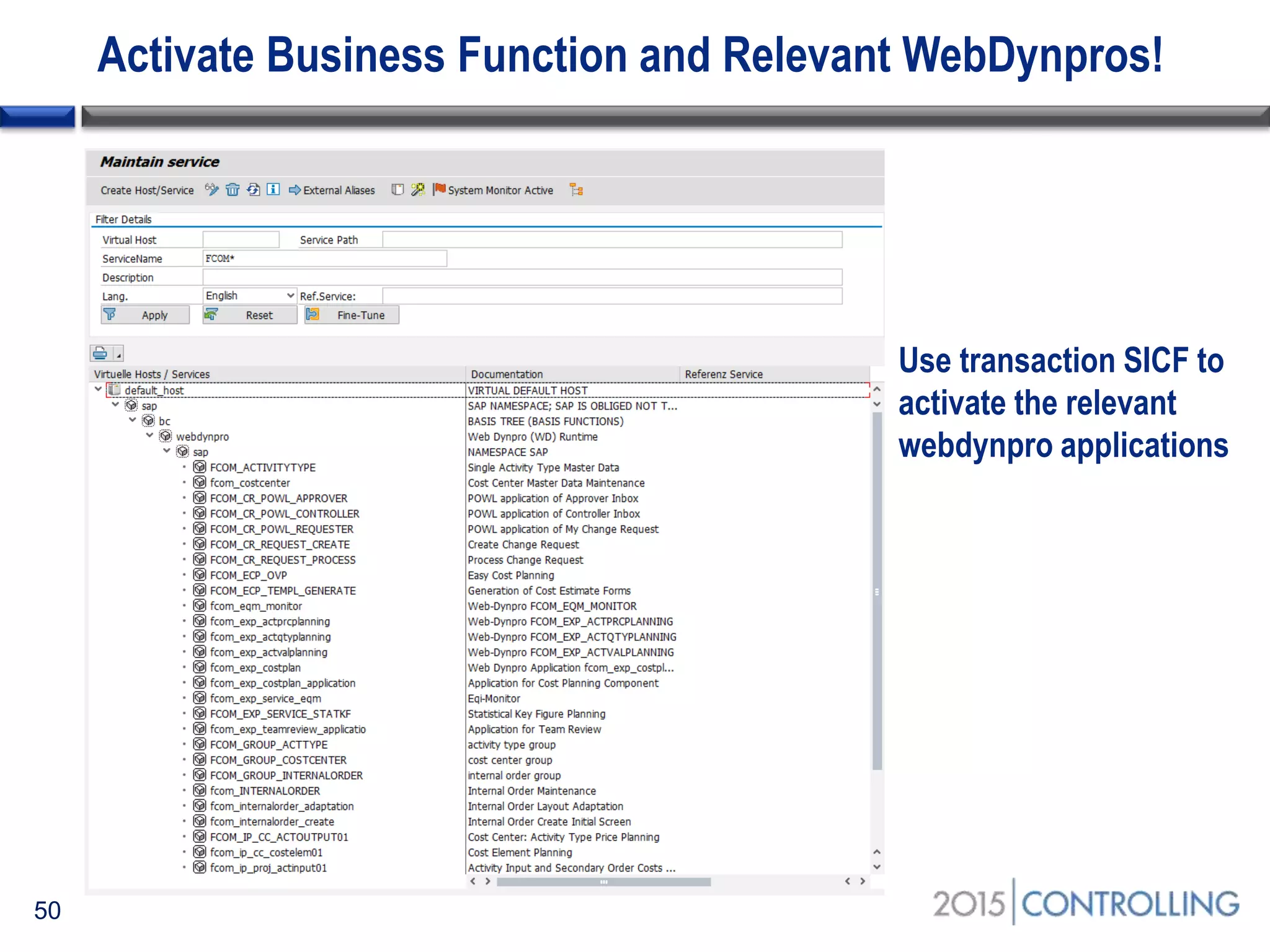
Task: Select the FCOM_CR_REQUEST_CREATE service row
Action: [280, 544]
